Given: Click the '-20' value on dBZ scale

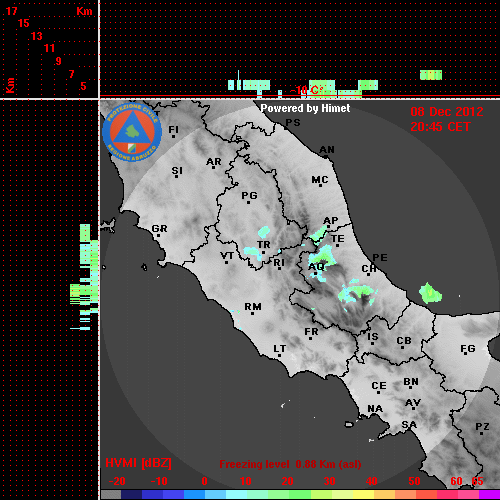Looking at the screenshot, I should 117,481.
